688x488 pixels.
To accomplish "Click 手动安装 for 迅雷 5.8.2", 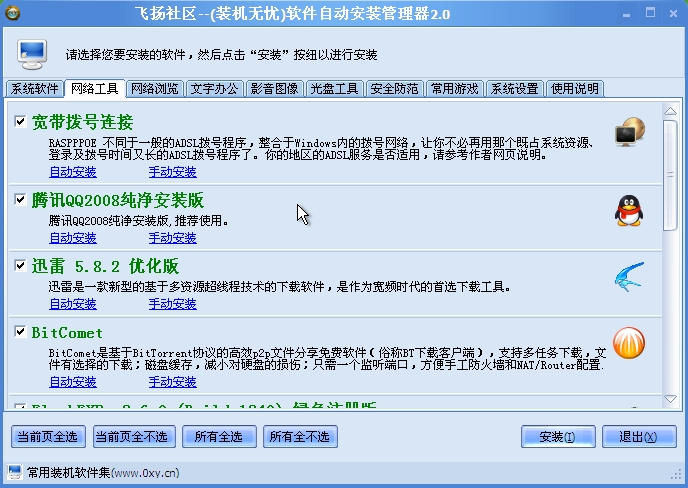I will pos(172,304).
